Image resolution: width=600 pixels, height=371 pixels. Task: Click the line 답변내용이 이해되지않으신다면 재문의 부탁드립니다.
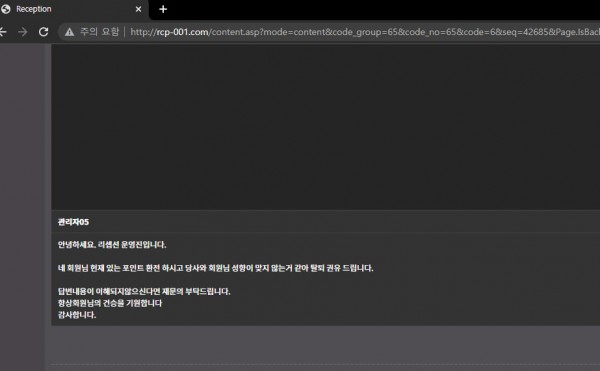[144, 291]
